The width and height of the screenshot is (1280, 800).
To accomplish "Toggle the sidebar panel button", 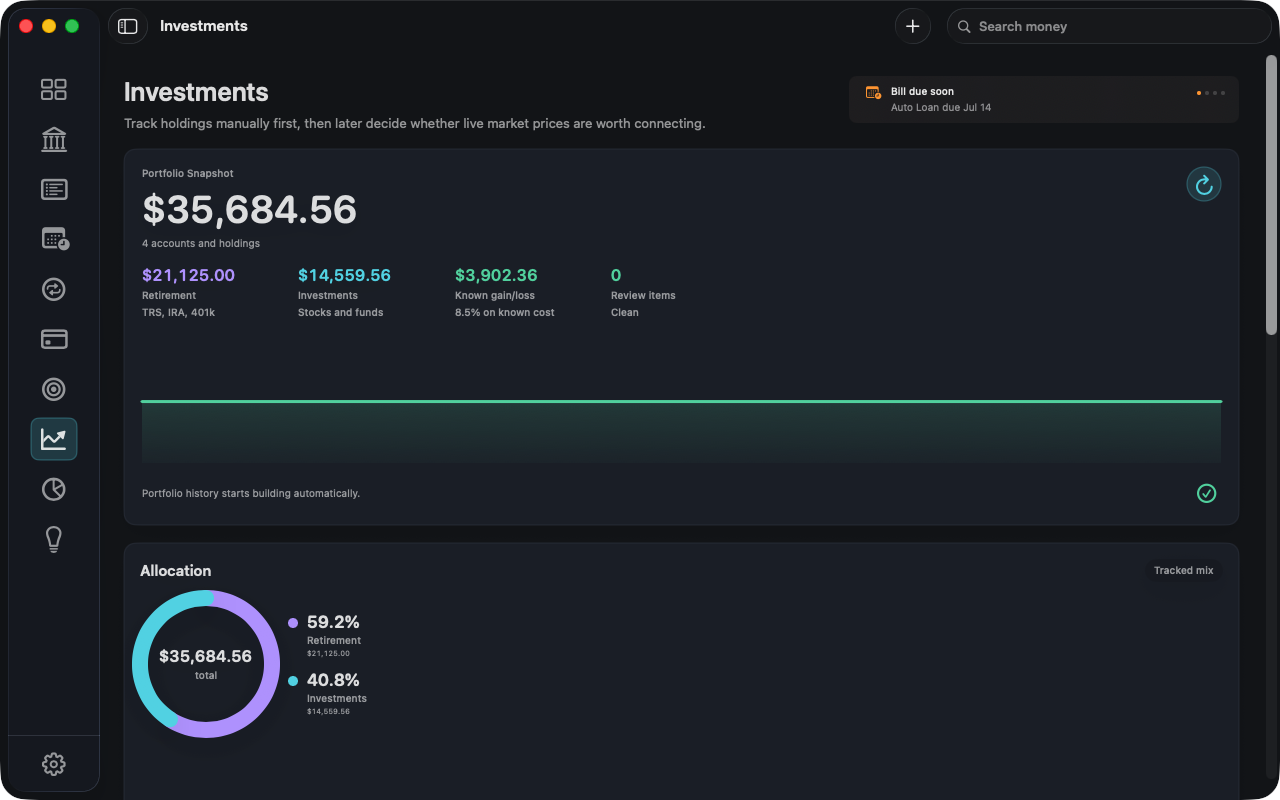I will [x=128, y=26].
